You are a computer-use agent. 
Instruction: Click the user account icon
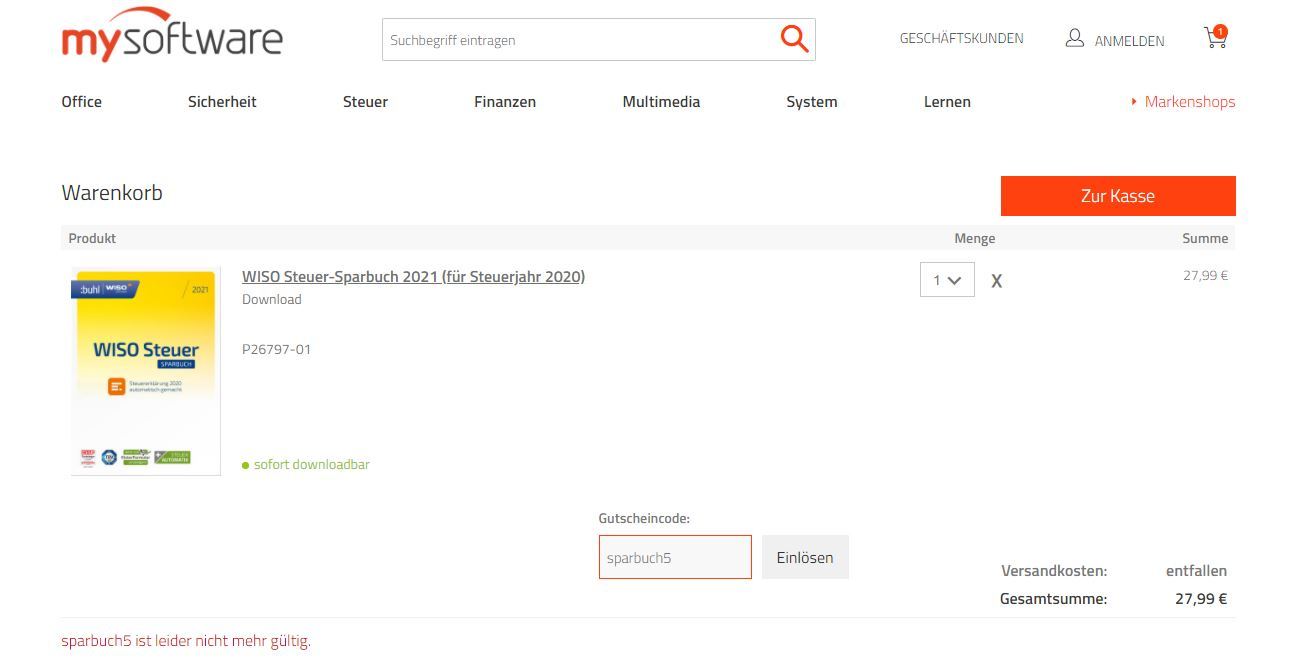point(1075,39)
